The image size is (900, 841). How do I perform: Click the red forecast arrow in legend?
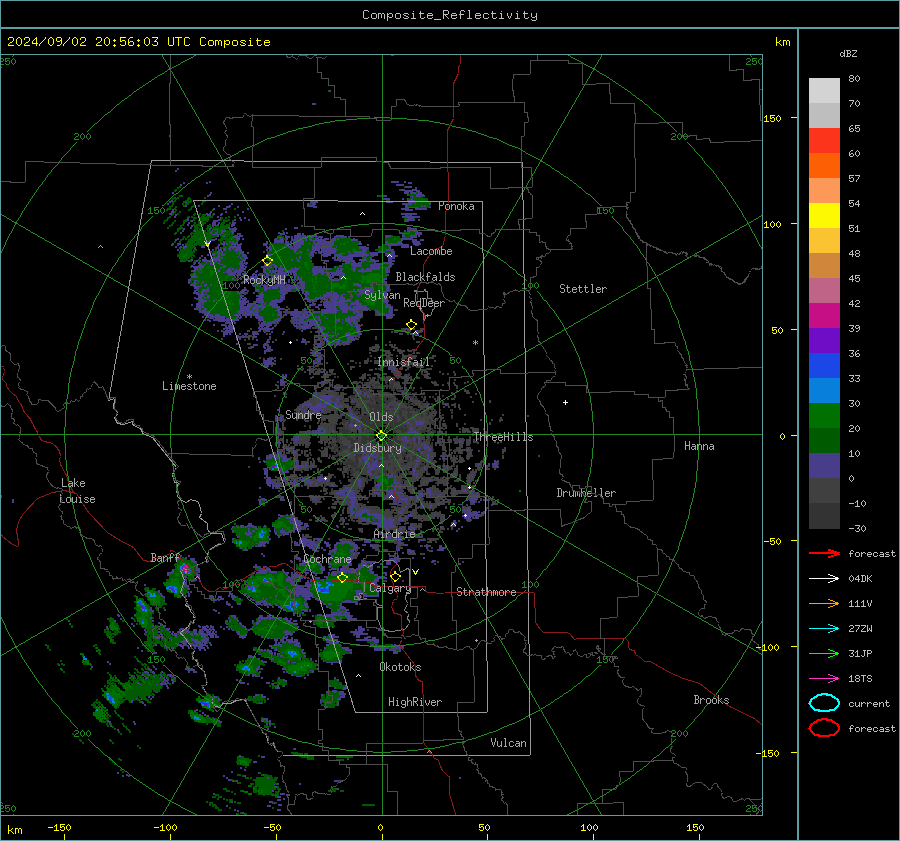pyautogui.click(x=824, y=553)
